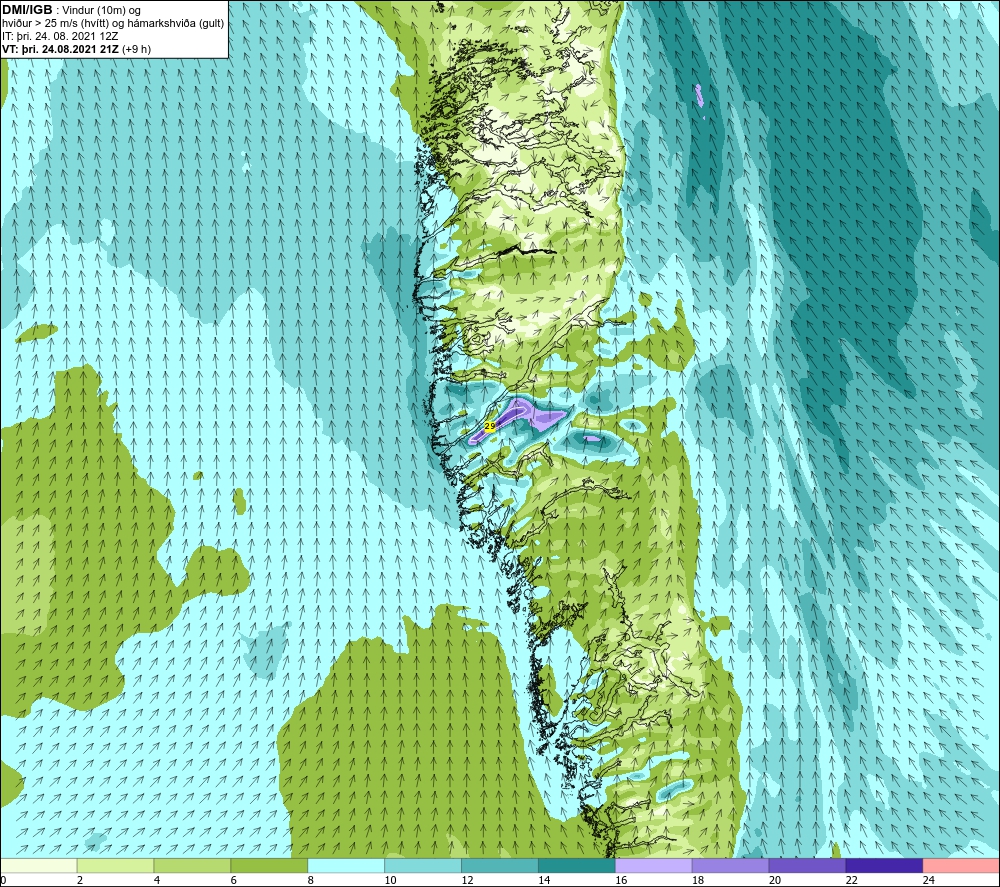Click the 'DMI/IGB' title text
The width and height of the screenshot is (1000, 887).
tap(27, 10)
